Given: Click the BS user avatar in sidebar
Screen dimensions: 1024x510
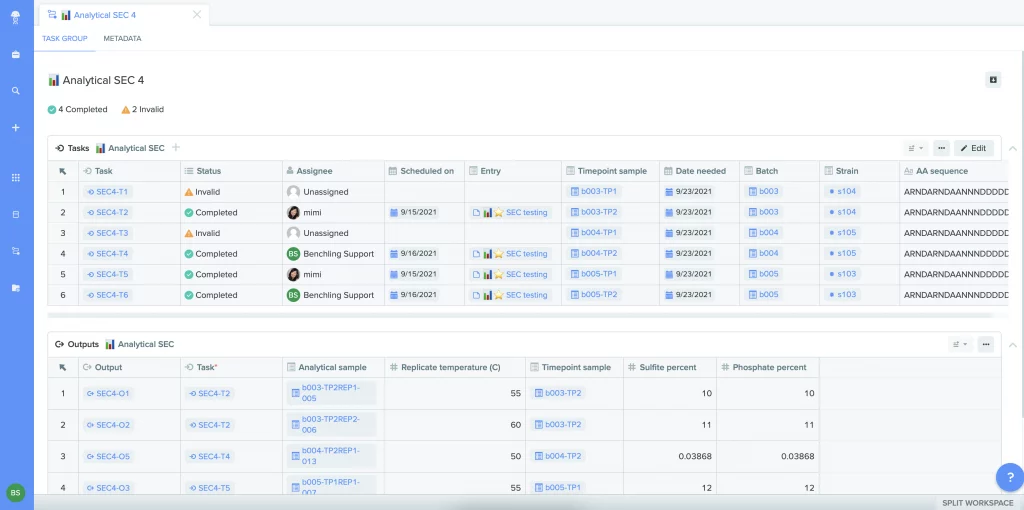Looking at the screenshot, I should tap(16, 493).
